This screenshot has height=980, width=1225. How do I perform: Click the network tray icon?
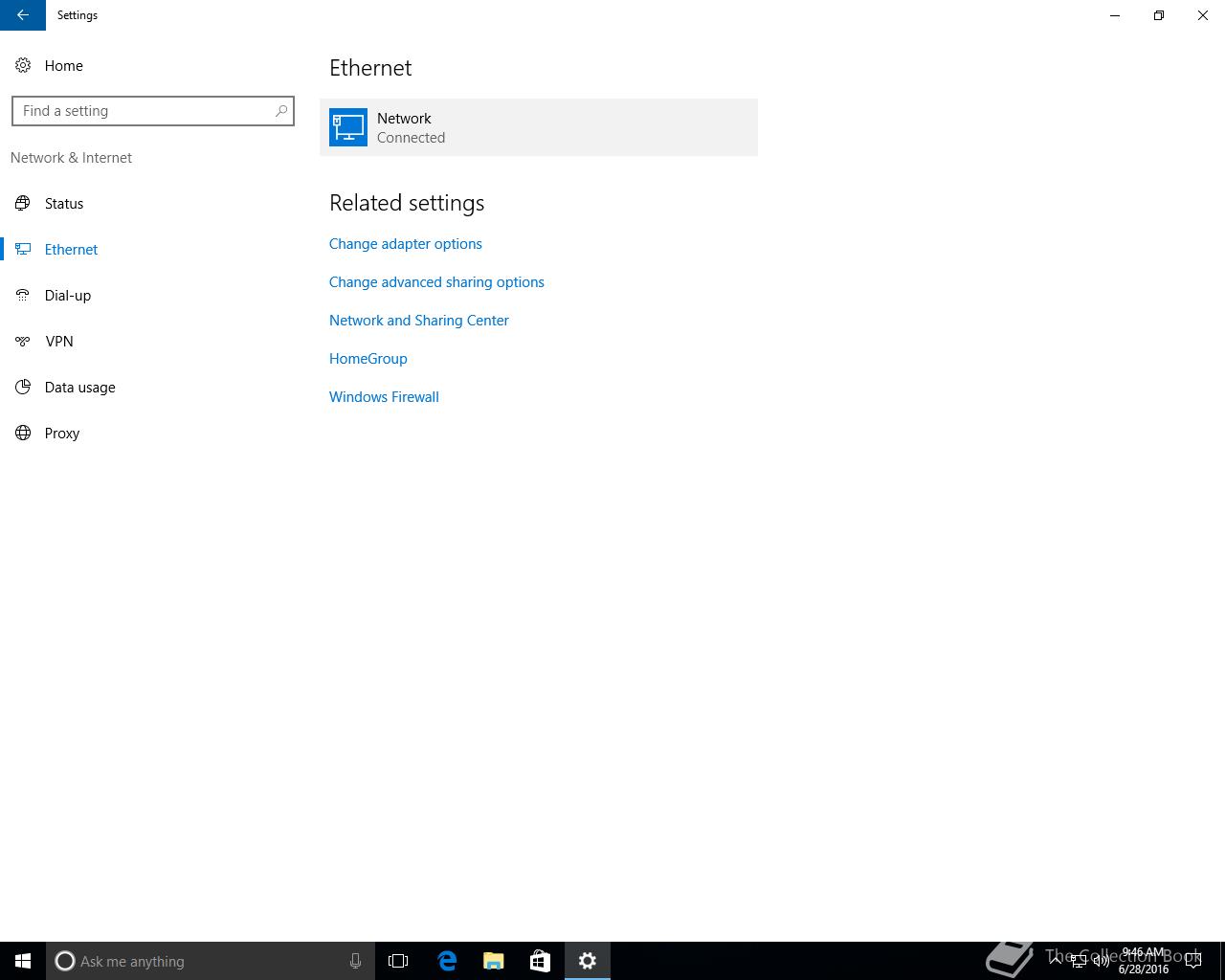pyautogui.click(x=1079, y=961)
